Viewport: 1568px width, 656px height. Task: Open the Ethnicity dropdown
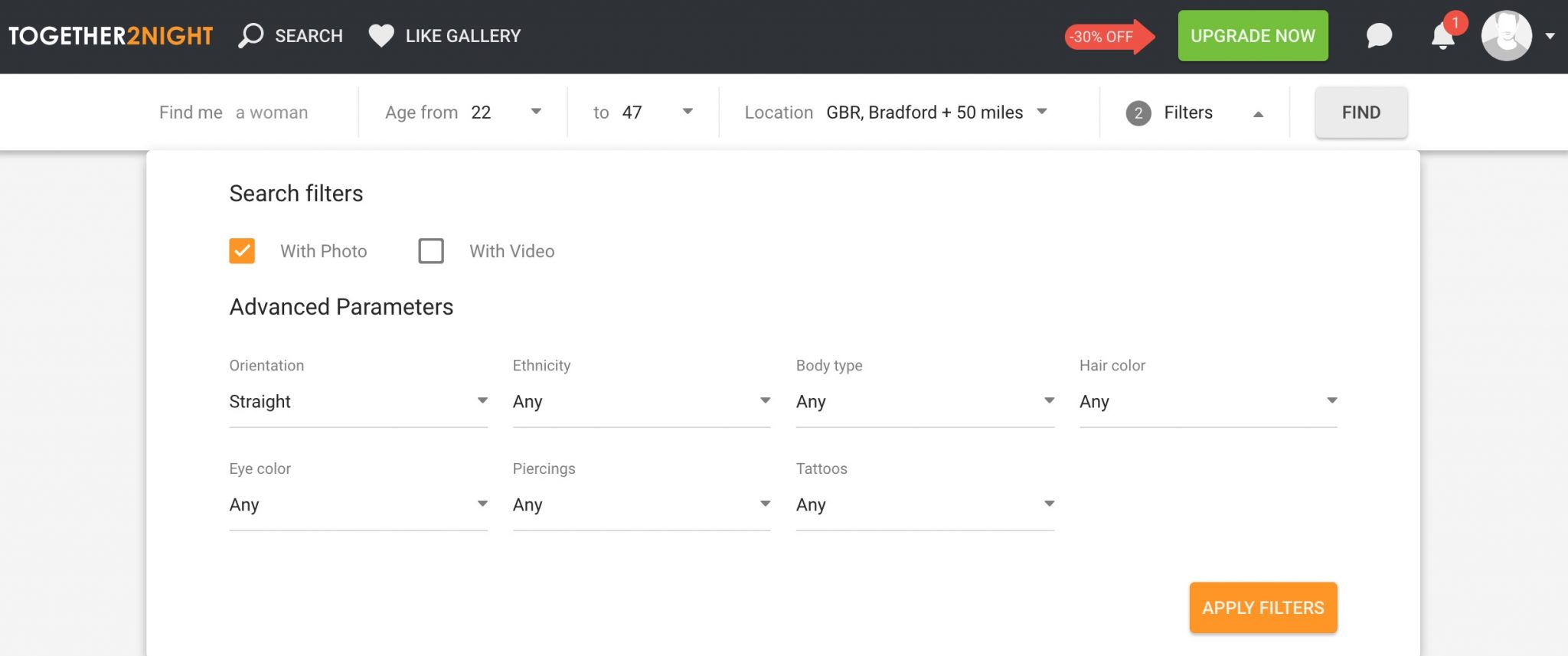click(642, 402)
